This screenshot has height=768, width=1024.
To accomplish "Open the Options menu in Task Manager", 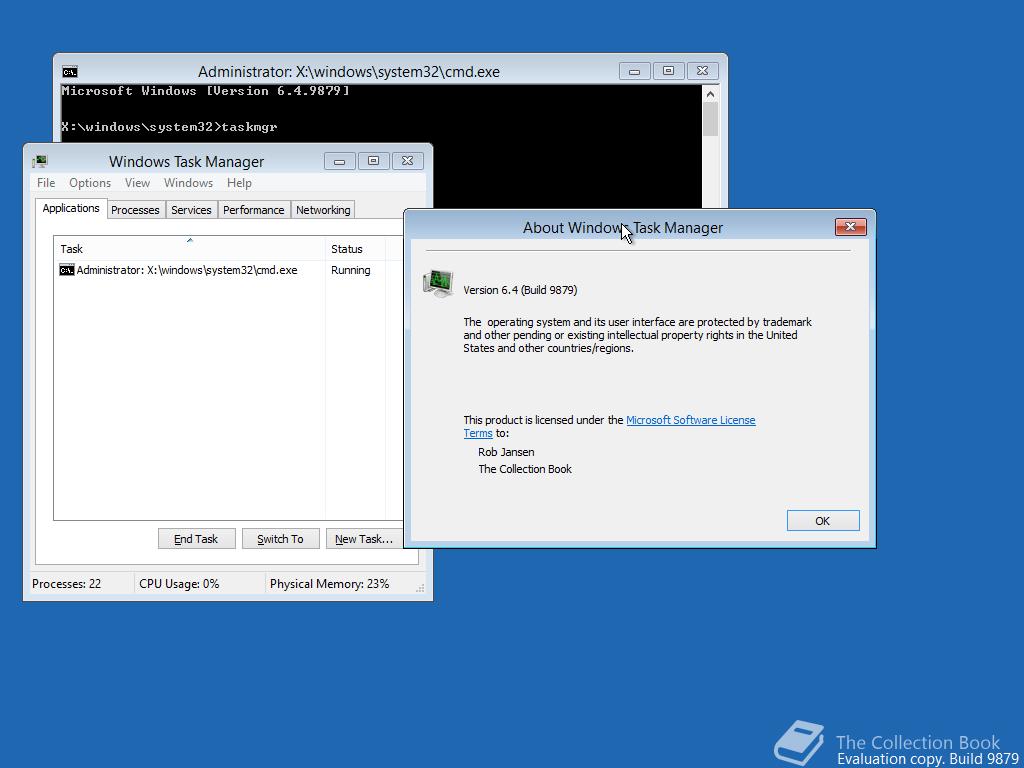I will 90,183.
